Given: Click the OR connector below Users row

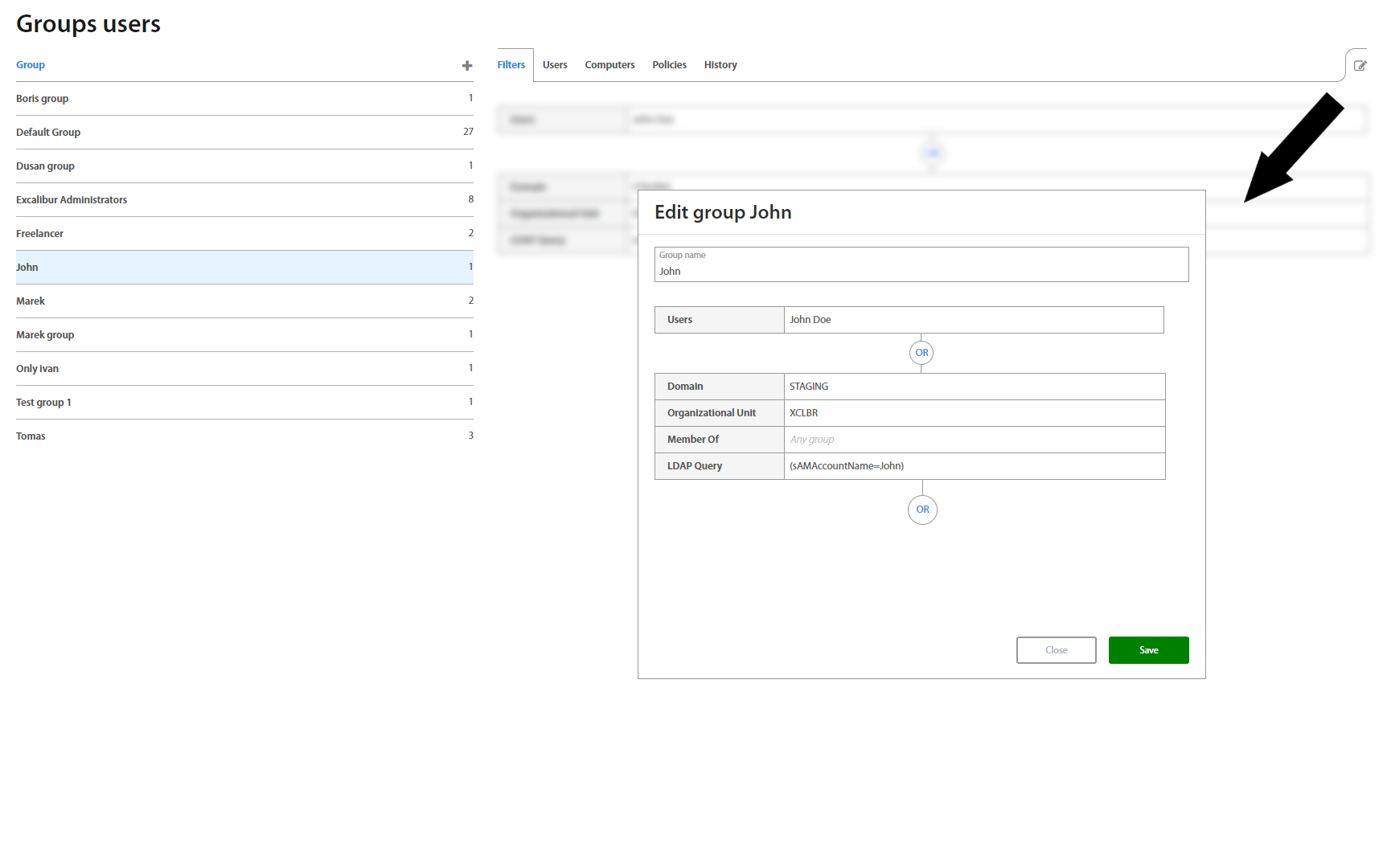Looking at the screenshot, I should (x=921, y=353).
